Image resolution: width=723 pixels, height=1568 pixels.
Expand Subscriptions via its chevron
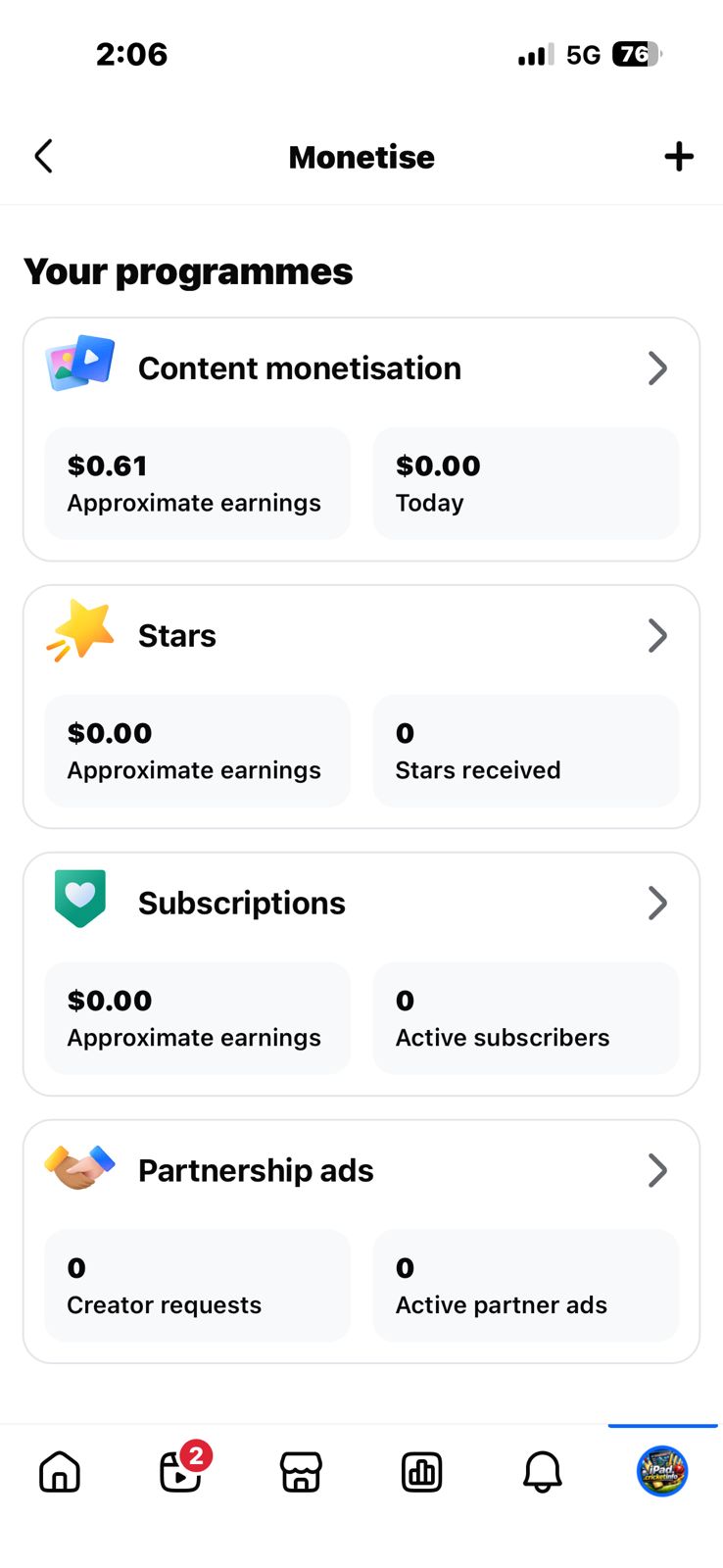click(657, 904)
